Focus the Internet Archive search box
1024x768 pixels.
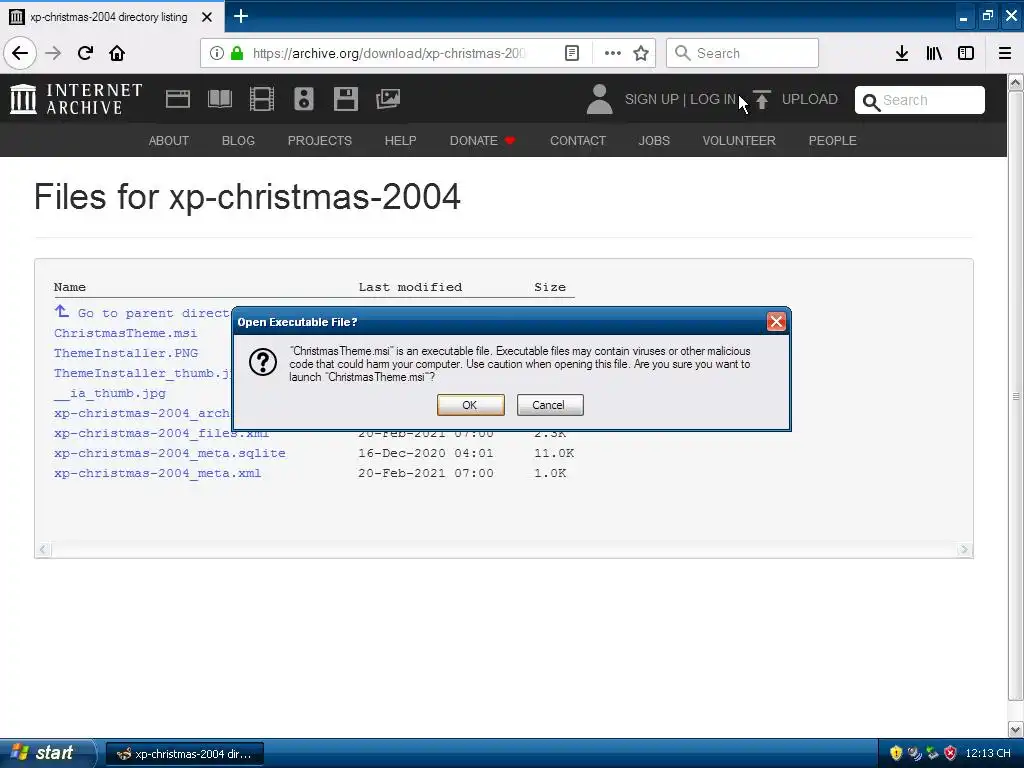click(x=920, y=100)
